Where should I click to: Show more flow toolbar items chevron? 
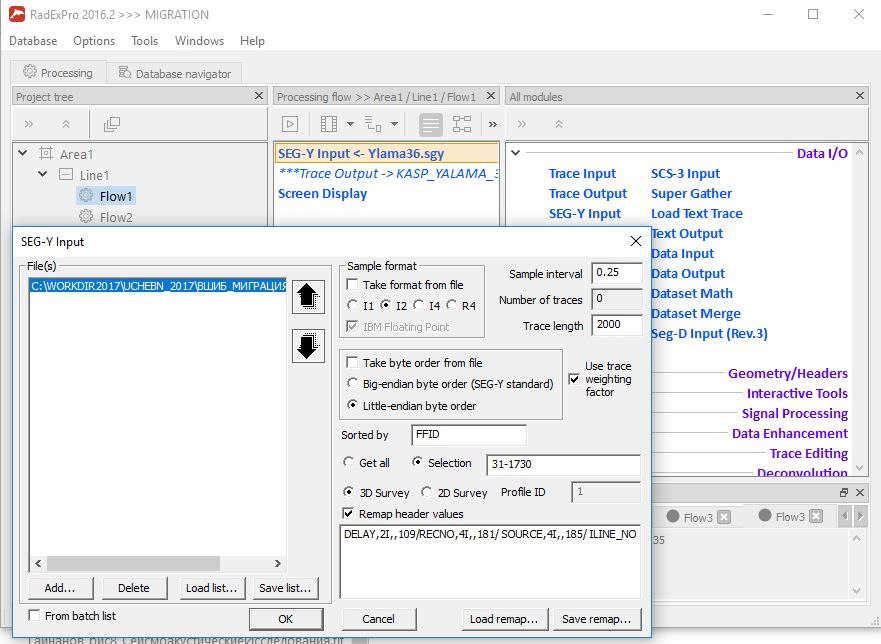[x=493, y=125]
